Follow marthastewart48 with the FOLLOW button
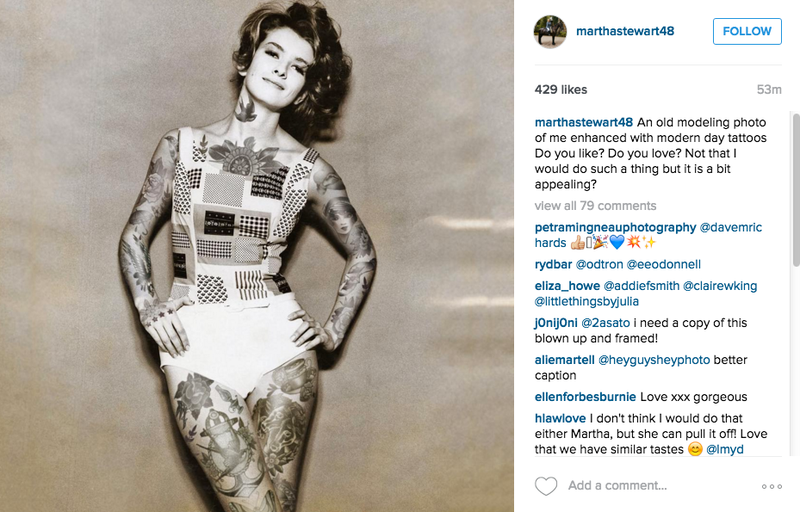The image size is (800, 512). tap(747, 31)
